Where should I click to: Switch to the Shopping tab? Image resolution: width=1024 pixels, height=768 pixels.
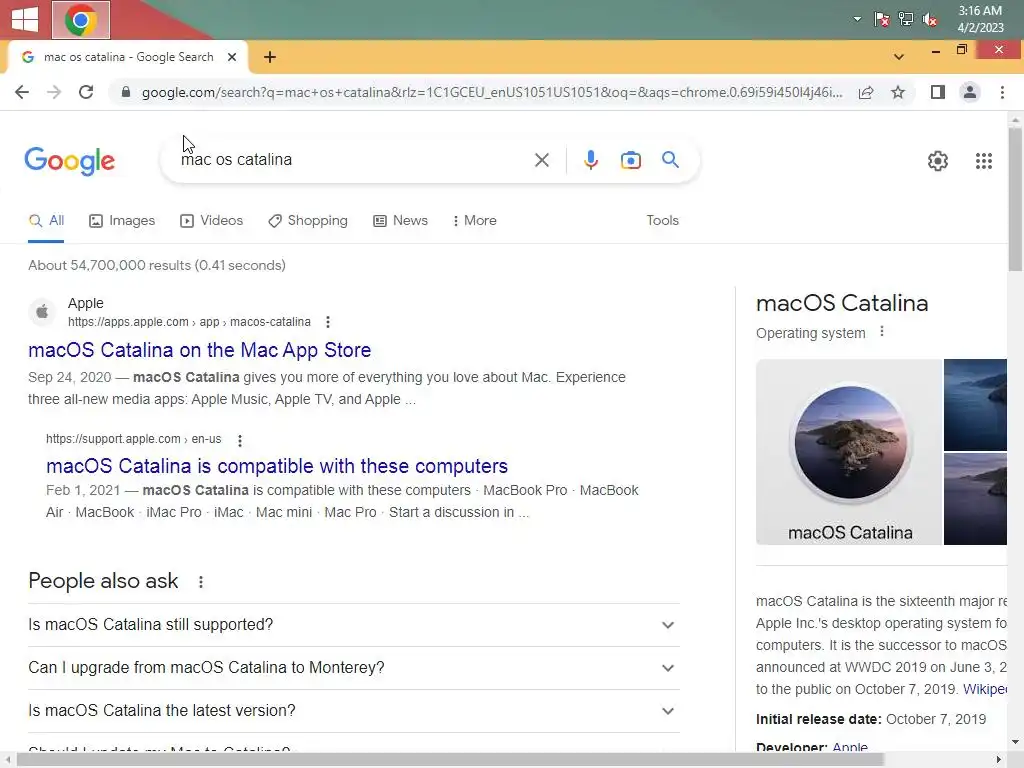308,221
